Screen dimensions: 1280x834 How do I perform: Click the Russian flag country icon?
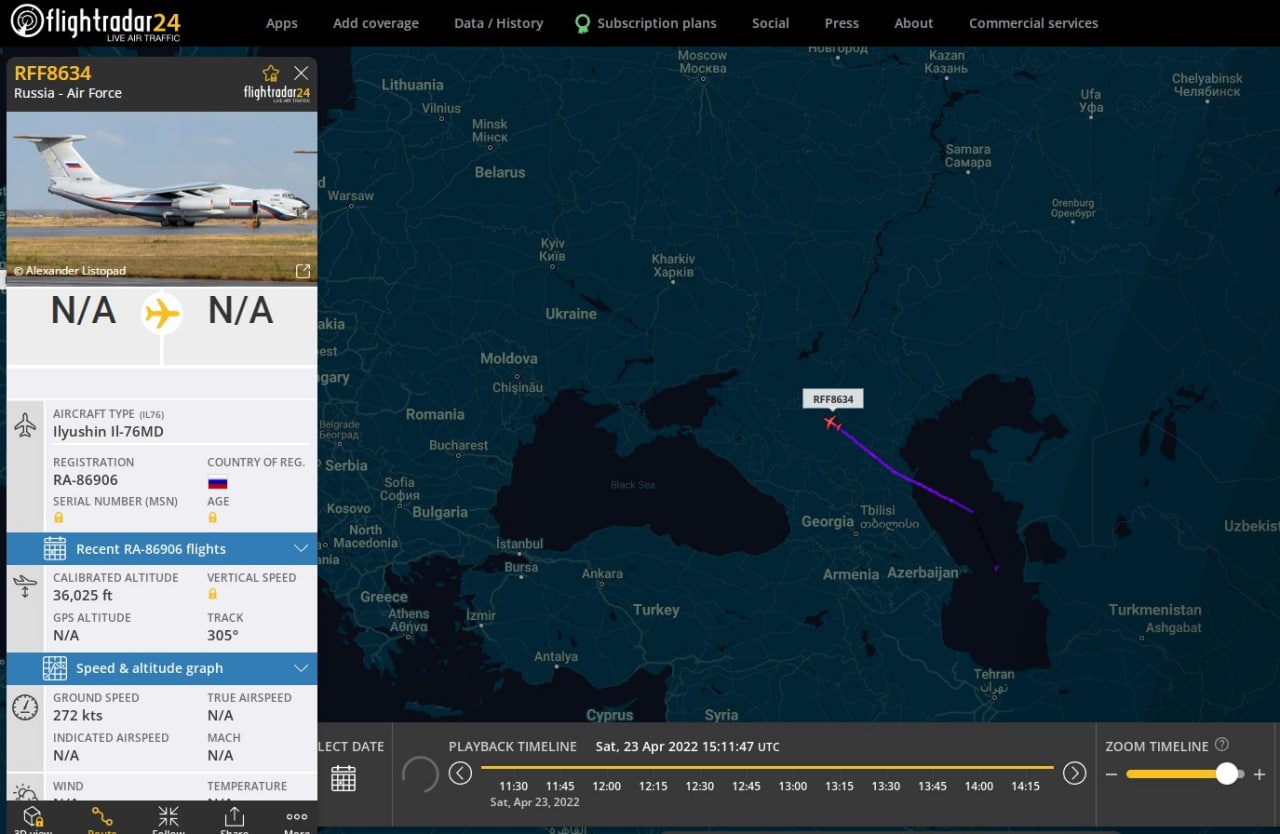[x=217, y=482]
